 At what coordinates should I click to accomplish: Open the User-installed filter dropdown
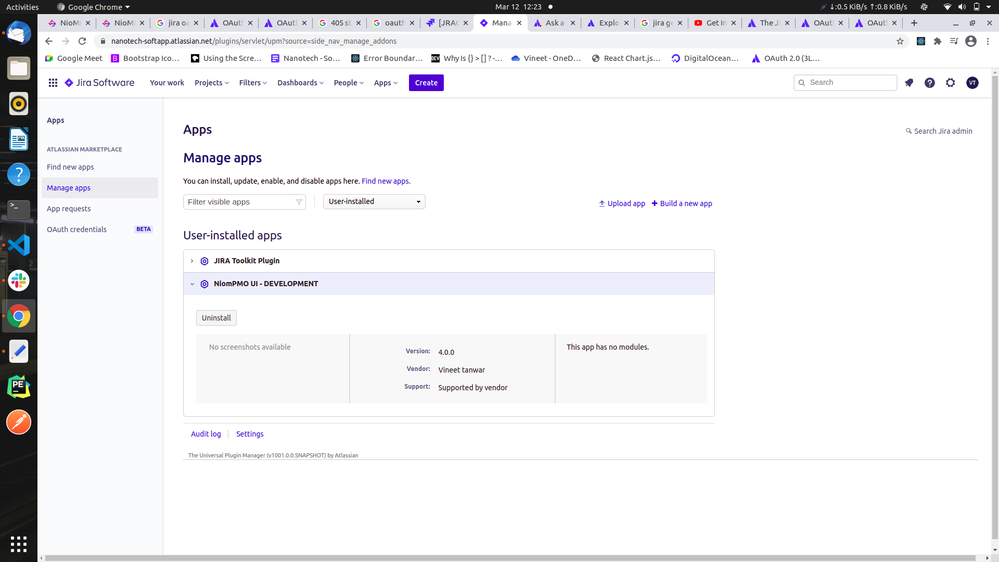(374, 201)
